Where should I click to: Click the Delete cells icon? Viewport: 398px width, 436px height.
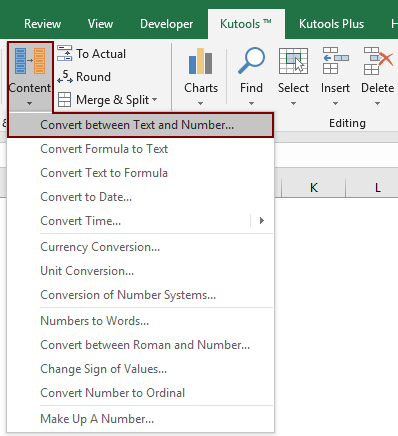click(378, 61)
